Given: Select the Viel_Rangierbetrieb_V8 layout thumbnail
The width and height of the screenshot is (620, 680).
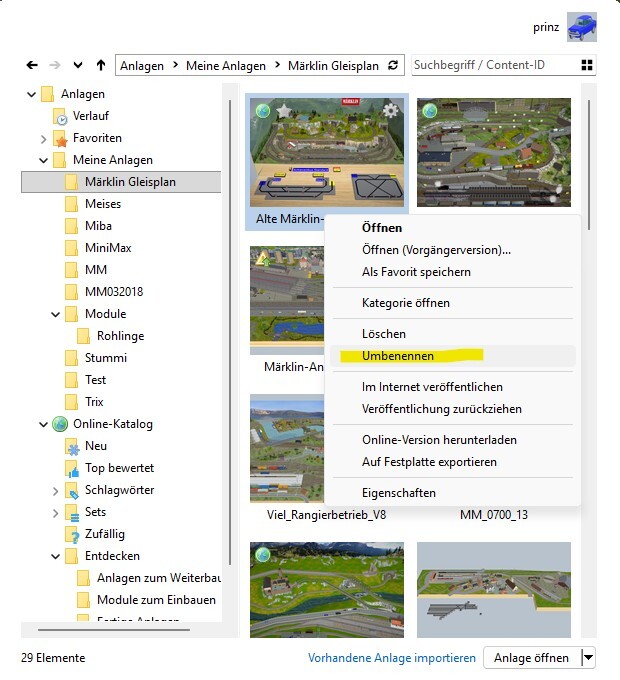Looking at the screenshot, I should [x=287, y=448].
